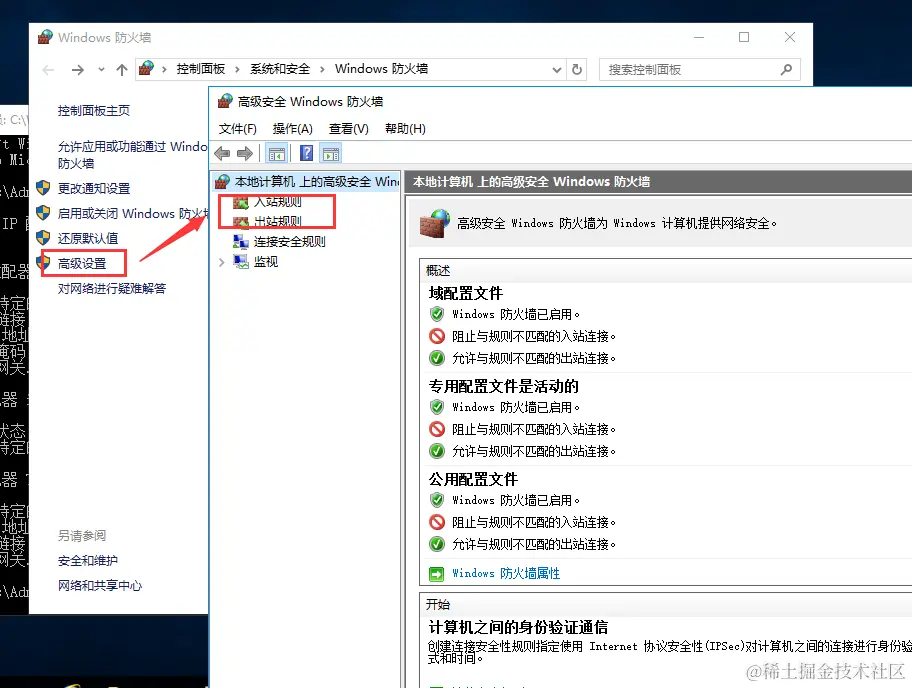The width and height of the screenshot is (912, 688).
Task: Open recent locations dropdown arrow
Action: point(101,70)
